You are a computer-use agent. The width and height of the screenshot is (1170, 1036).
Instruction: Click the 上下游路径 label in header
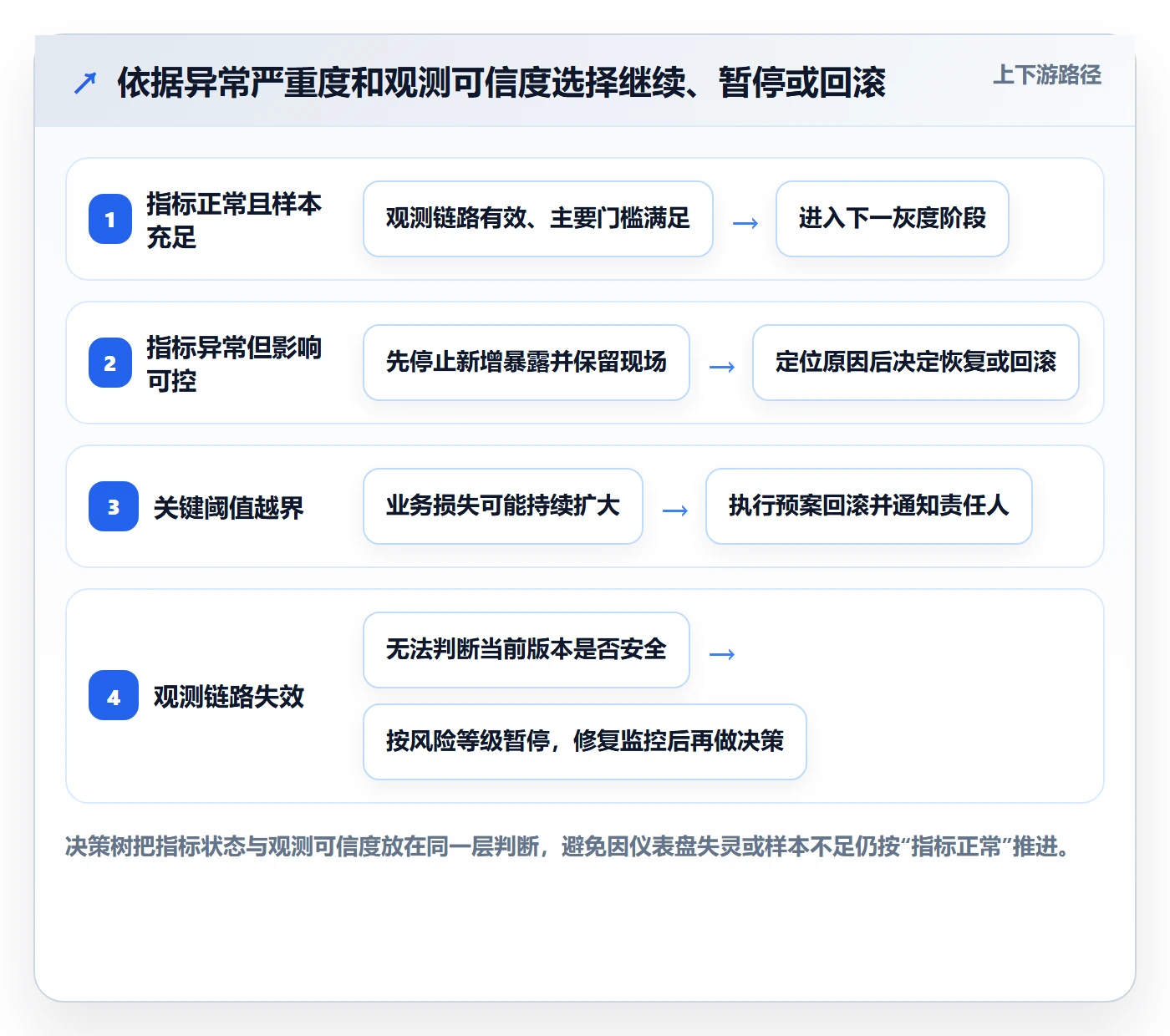click(1046, 75)
